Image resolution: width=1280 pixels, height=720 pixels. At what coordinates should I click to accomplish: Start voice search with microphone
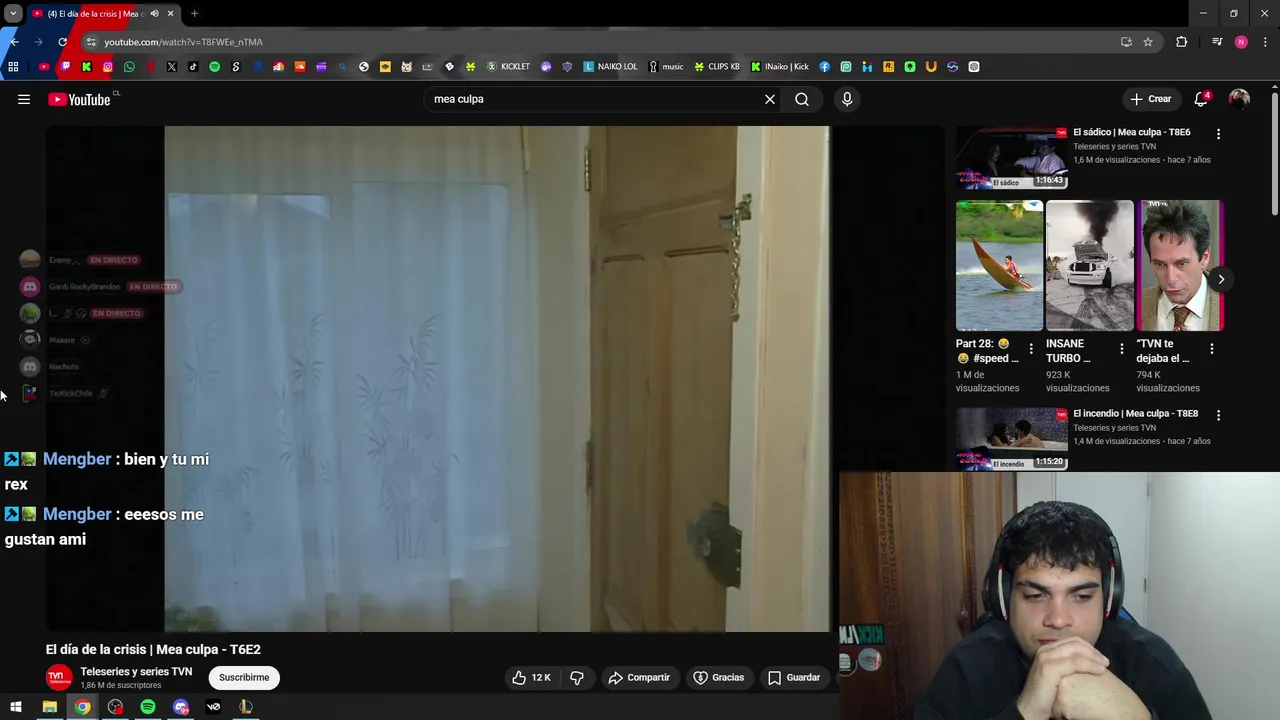847,99
